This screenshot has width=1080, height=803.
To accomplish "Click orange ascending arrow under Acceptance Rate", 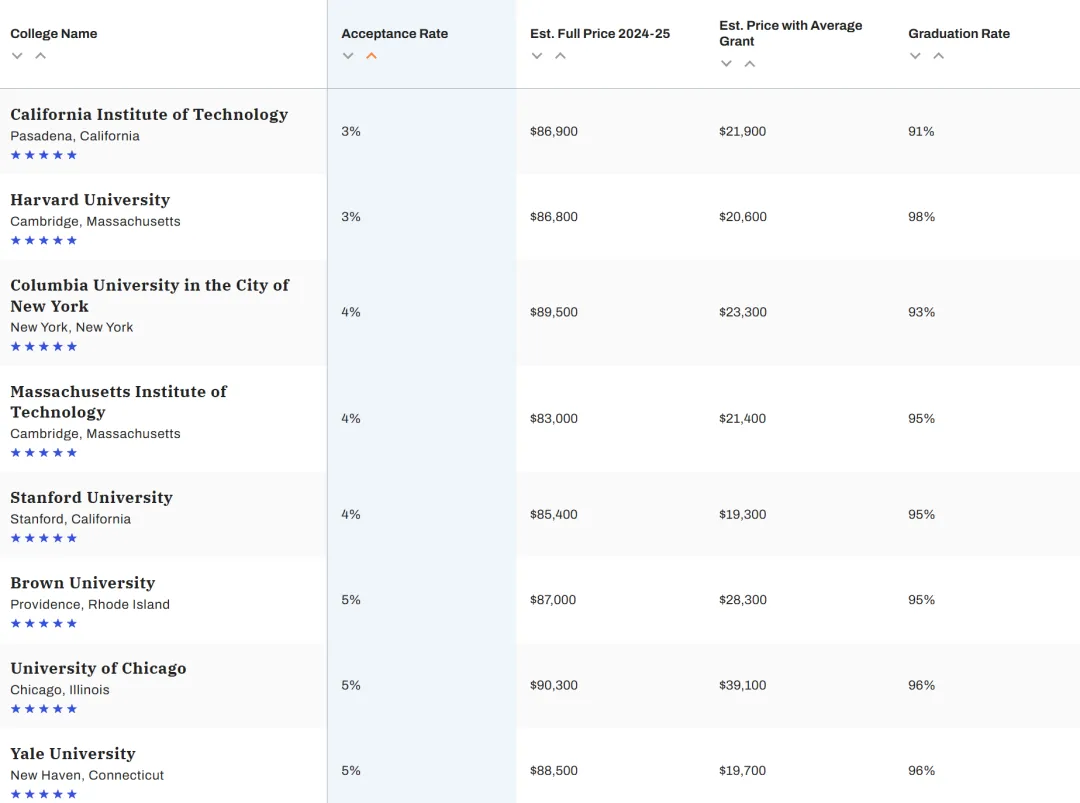I will tap(371, 56).
